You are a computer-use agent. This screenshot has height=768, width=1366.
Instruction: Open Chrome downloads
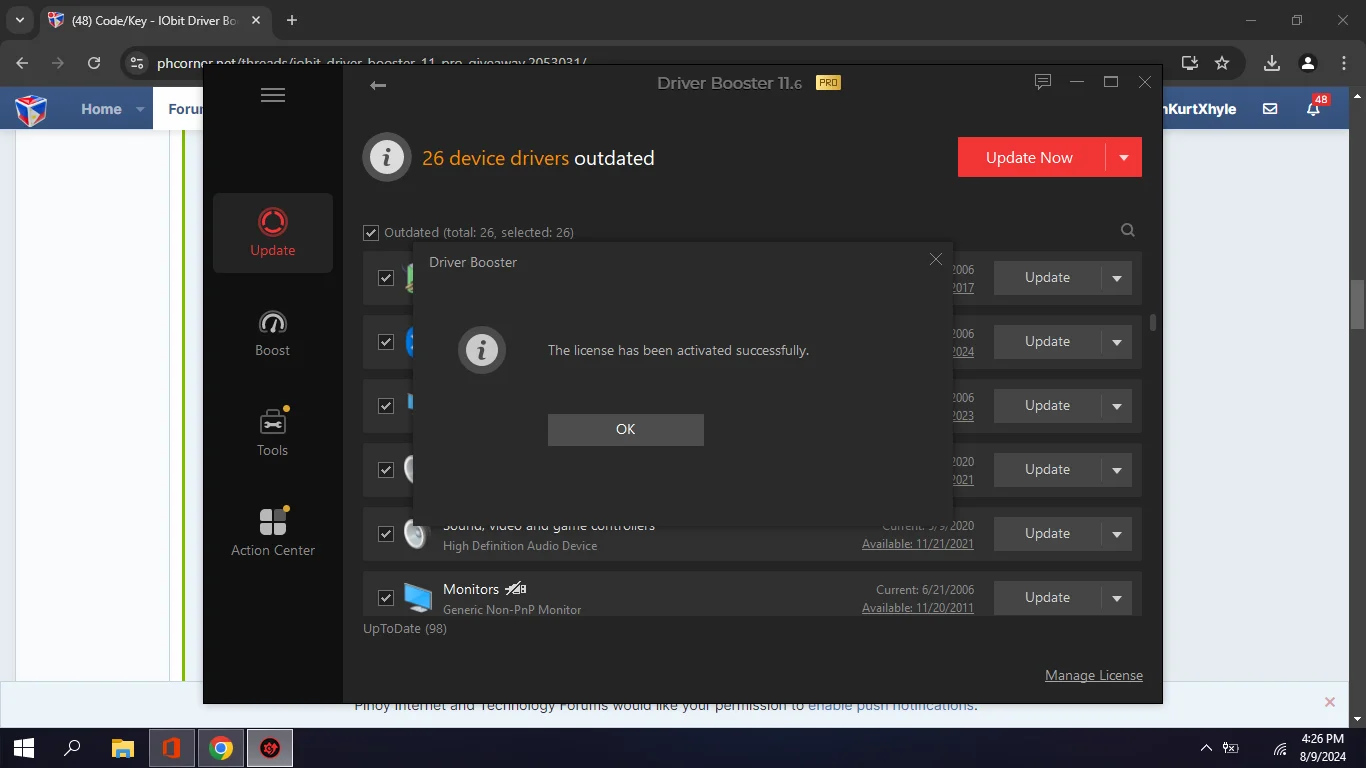(1272, 62)
